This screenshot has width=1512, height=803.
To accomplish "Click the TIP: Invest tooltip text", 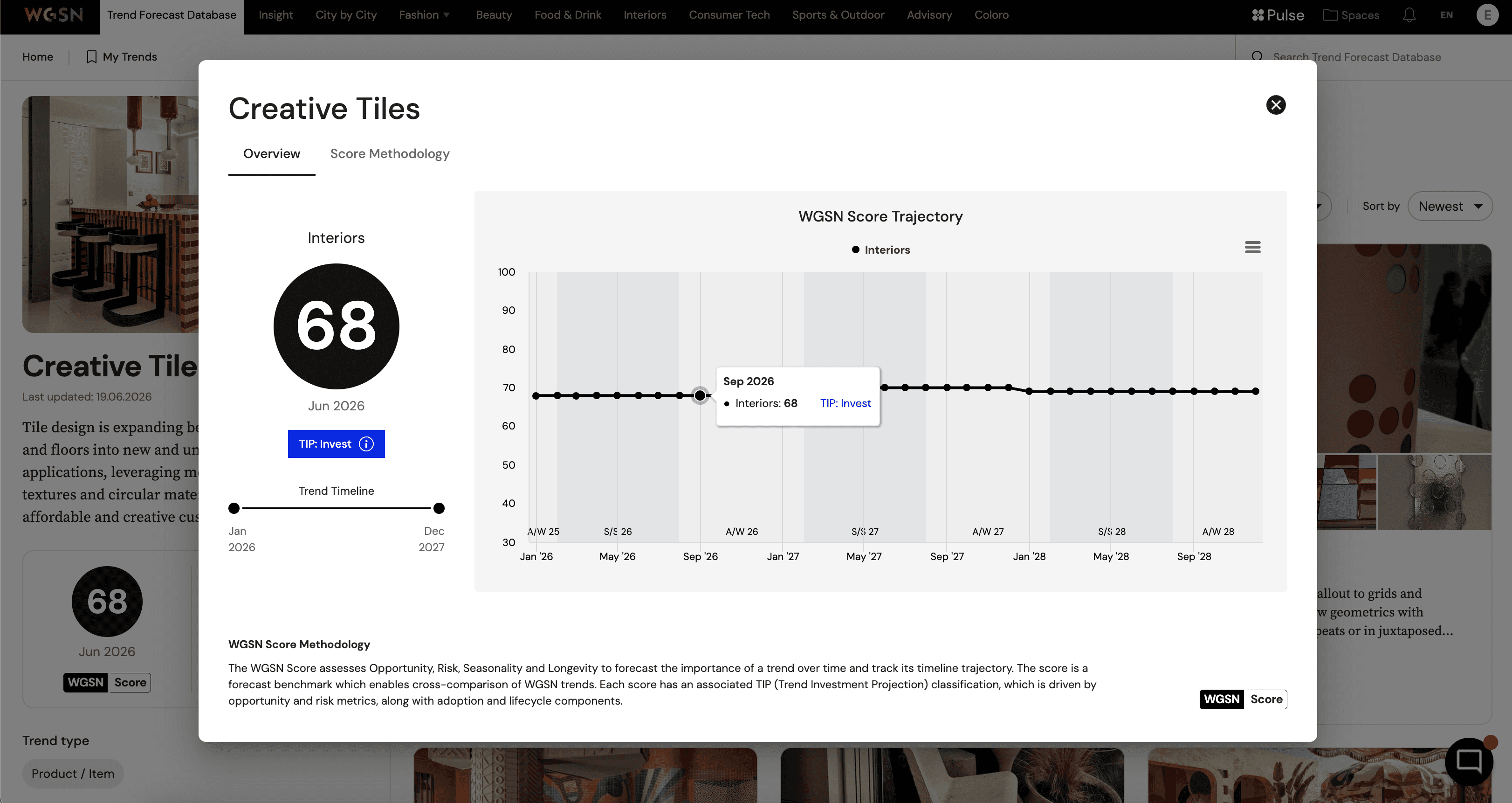I will [845, 403].
